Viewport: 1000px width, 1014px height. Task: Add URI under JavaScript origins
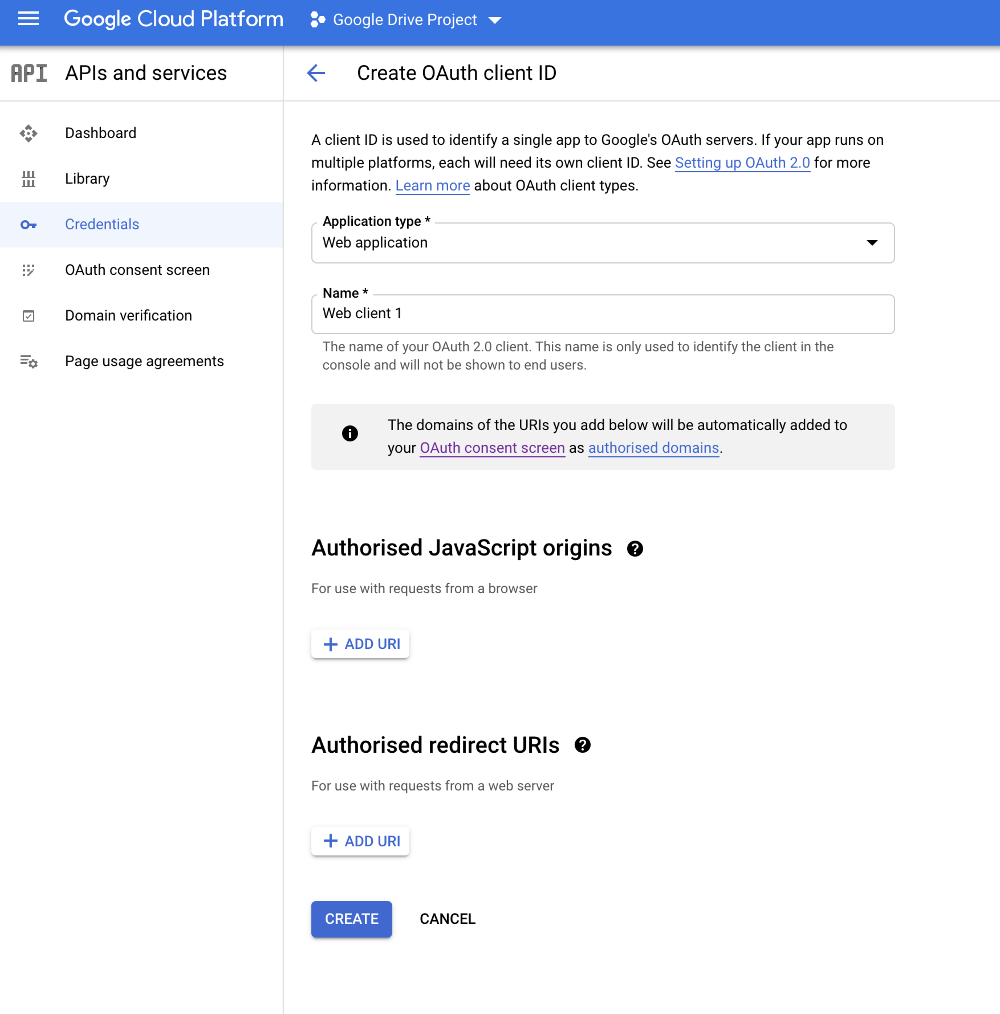tap(360, 644)
